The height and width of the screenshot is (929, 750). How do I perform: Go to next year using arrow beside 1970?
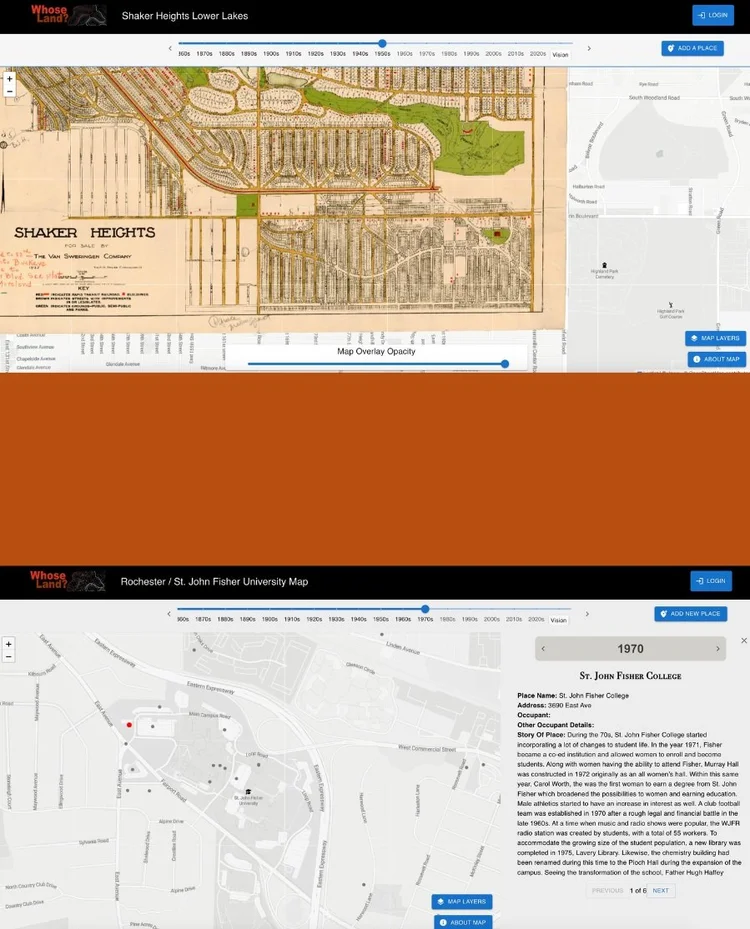[717, 649]
